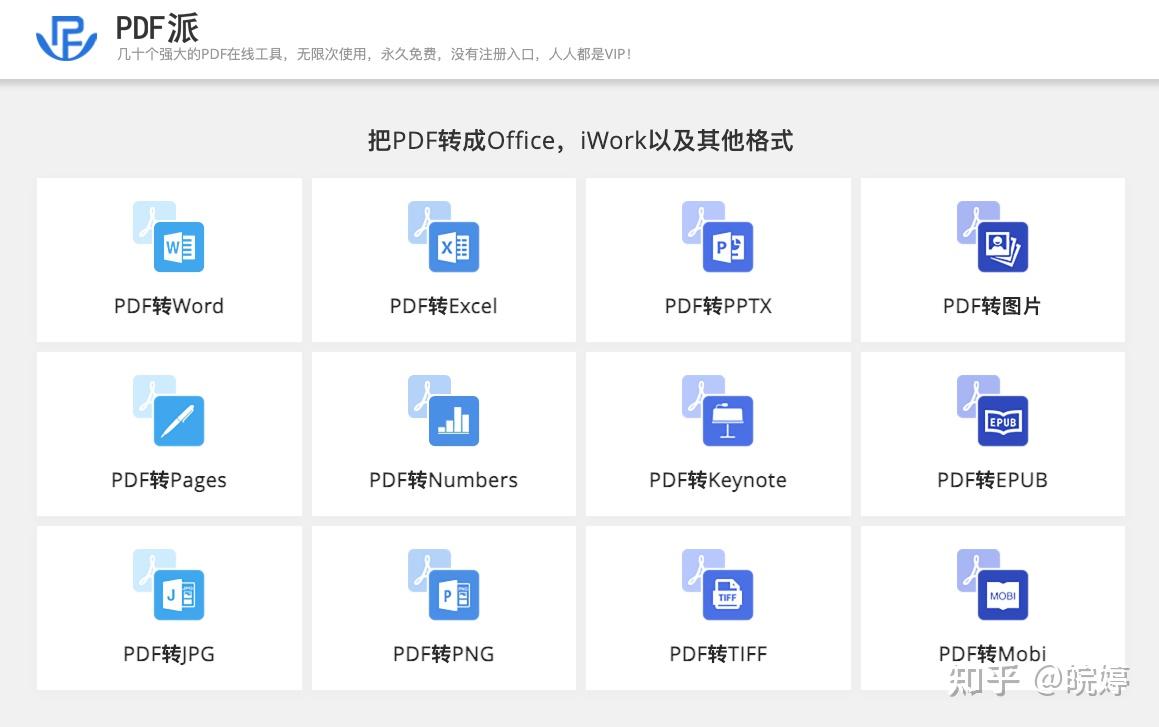The width and height of the screenshot is (1159, 727).
Task: Click the PDF转Keynote label
Action: pos(718,480)
